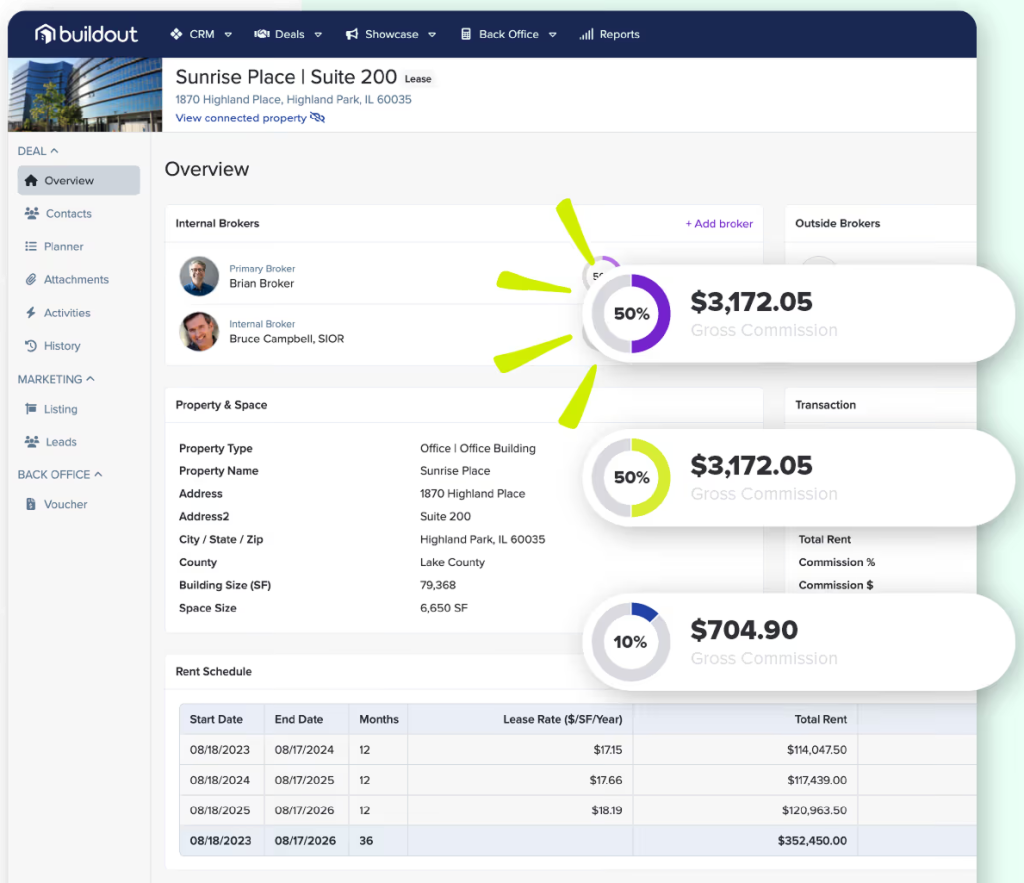
Task: Click the $704.90 gross commission amount
Action: click(744, 630)
